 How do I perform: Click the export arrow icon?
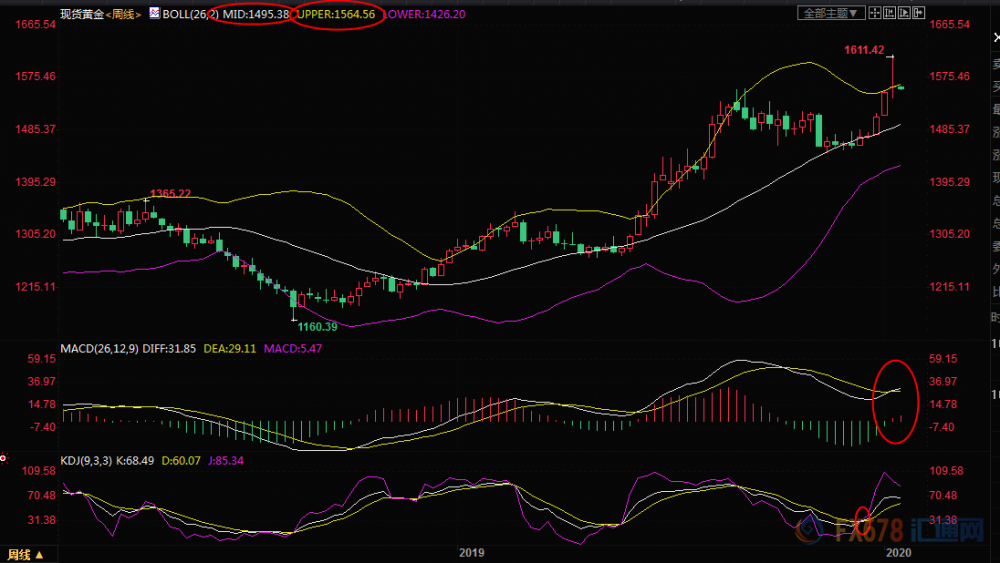[918, 13]
